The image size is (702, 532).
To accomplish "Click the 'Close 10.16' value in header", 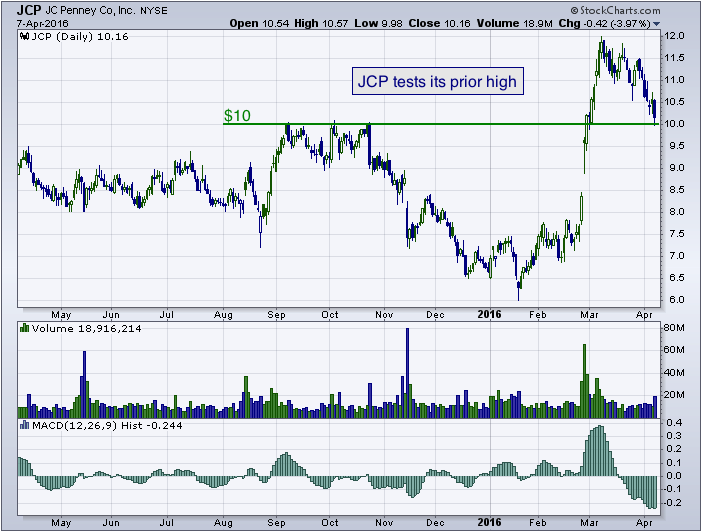I will [439, 23].
